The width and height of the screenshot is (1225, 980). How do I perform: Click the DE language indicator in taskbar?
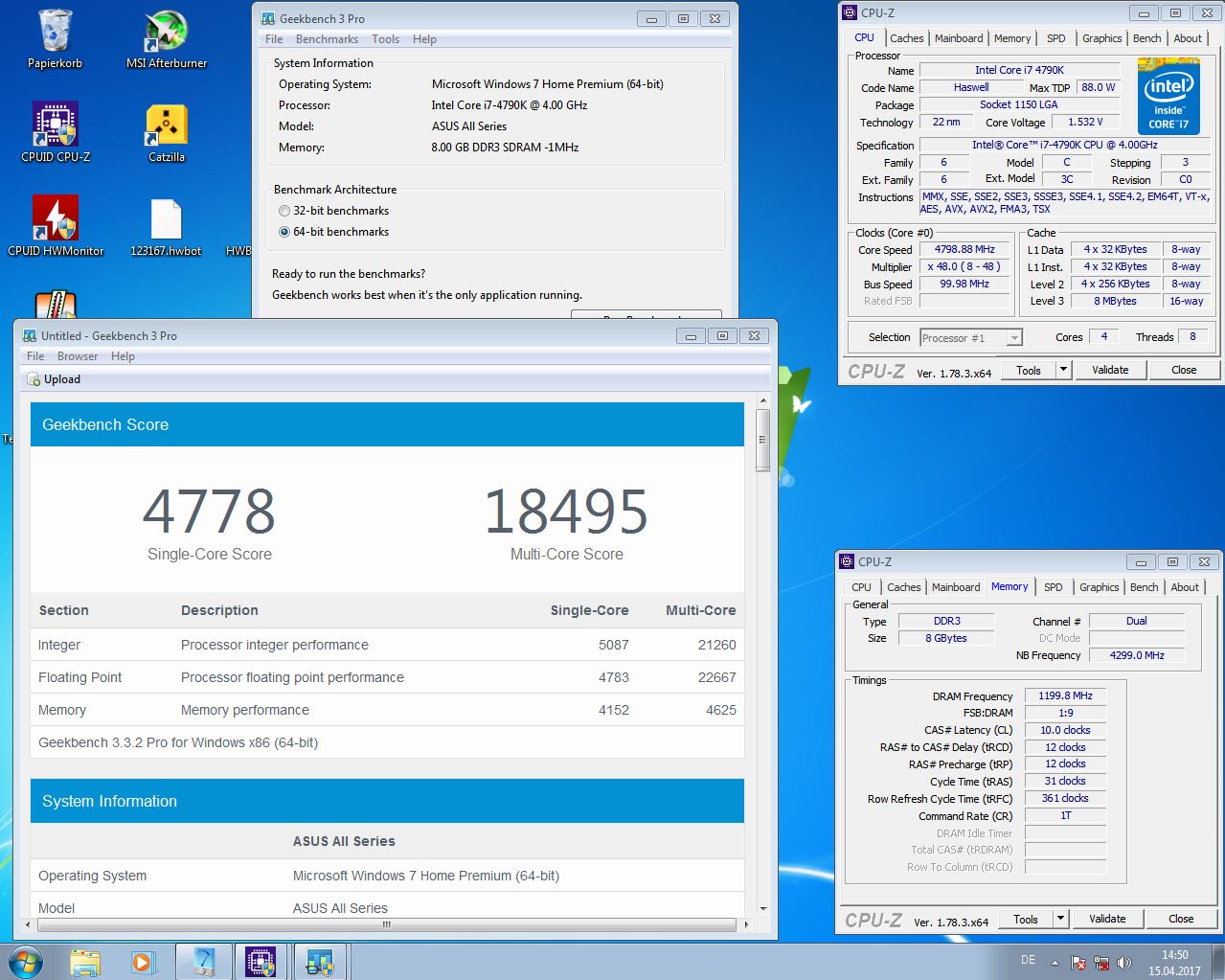point(1028,960)
